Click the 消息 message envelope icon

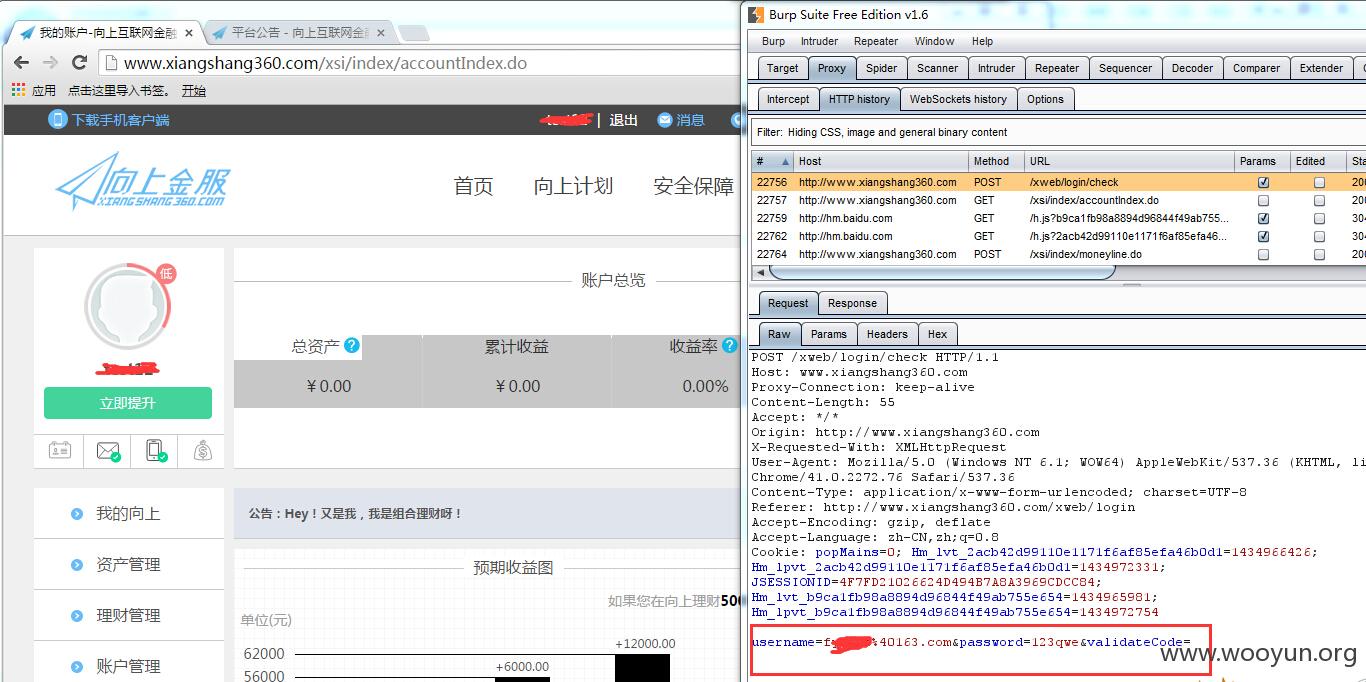click(x=665, y=120)
